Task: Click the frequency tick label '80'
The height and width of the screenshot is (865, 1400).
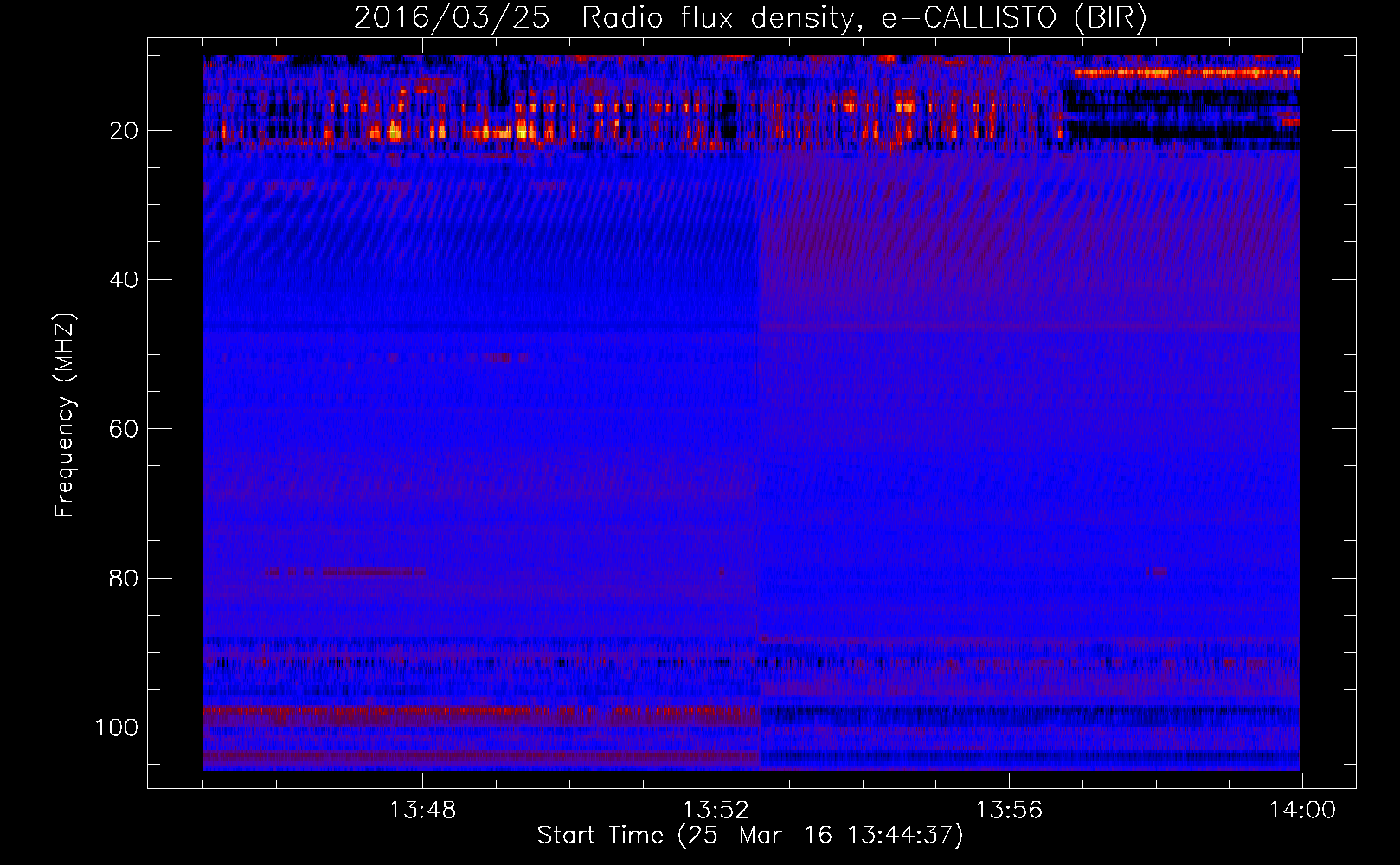Action: point(124,578)
